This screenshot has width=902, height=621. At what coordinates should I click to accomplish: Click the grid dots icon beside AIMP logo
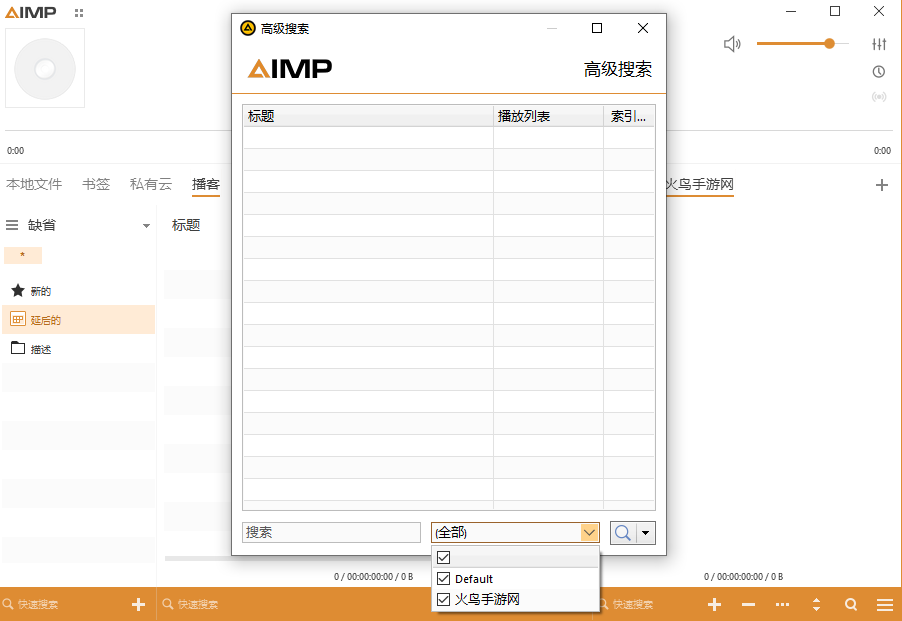pyautogui.click(x=79, y=12)
